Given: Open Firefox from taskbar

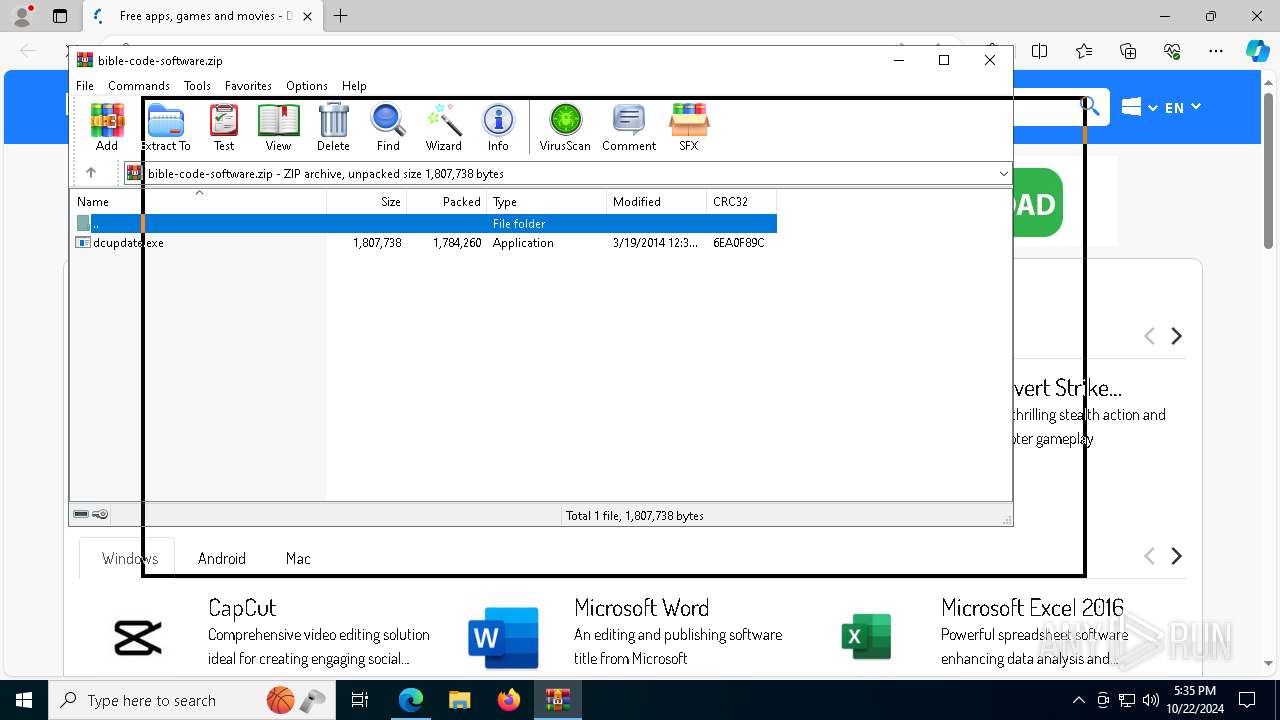Looking at the screenshot, I should 509,700.
